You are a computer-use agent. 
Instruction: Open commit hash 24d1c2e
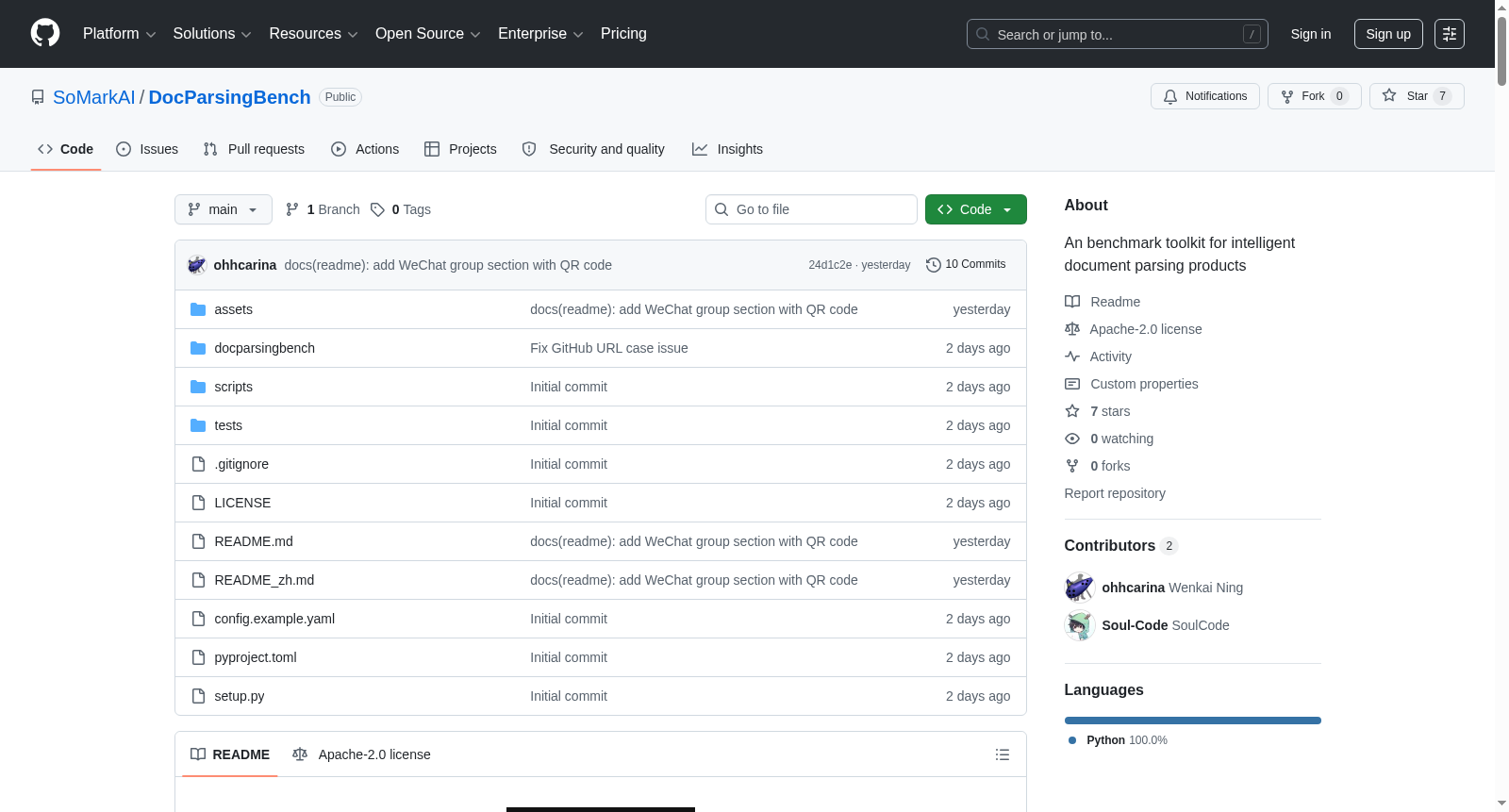(x=830, y=265)
